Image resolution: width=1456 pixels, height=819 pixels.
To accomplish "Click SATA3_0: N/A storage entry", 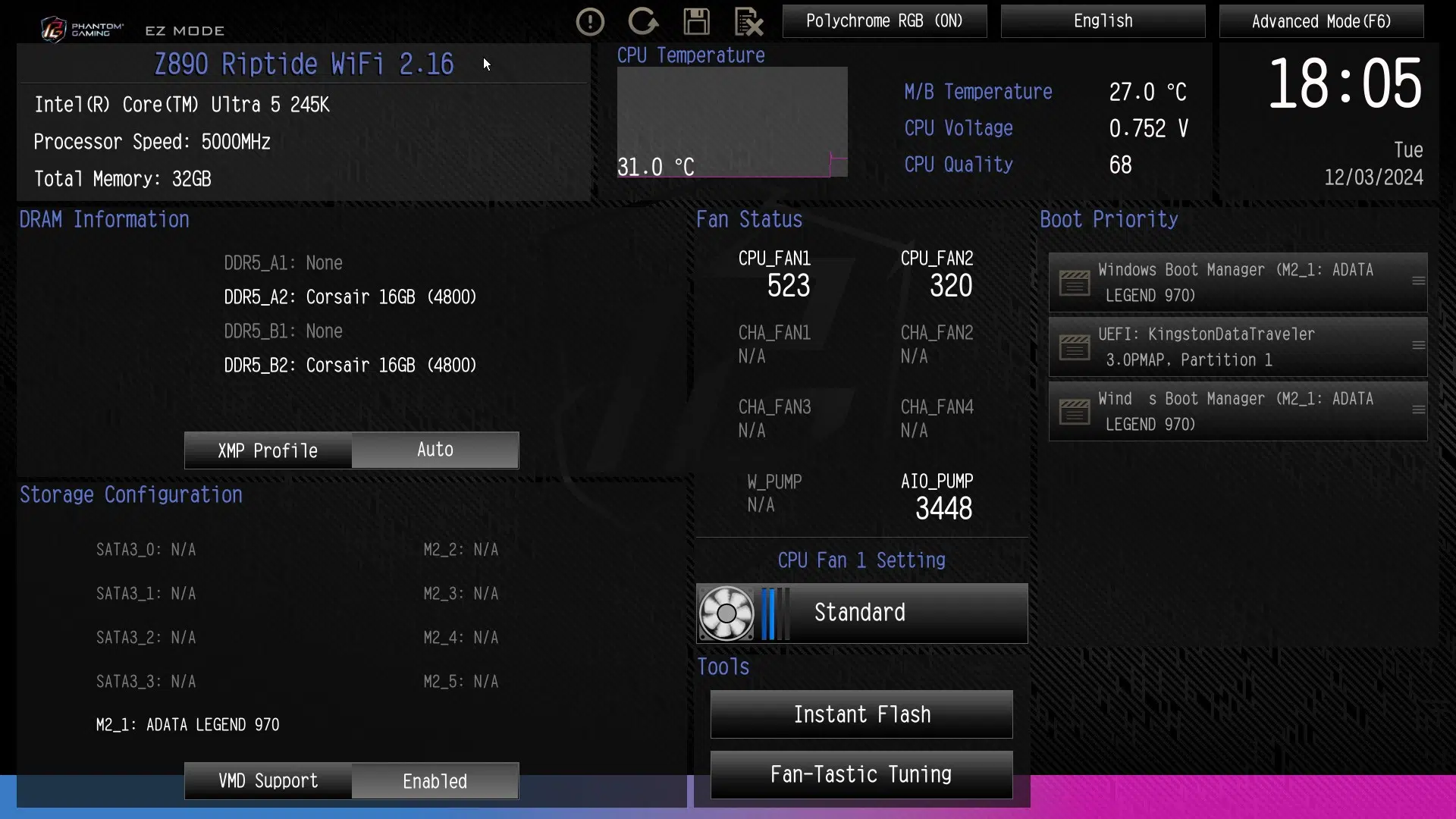I will (x=146, y=550).
